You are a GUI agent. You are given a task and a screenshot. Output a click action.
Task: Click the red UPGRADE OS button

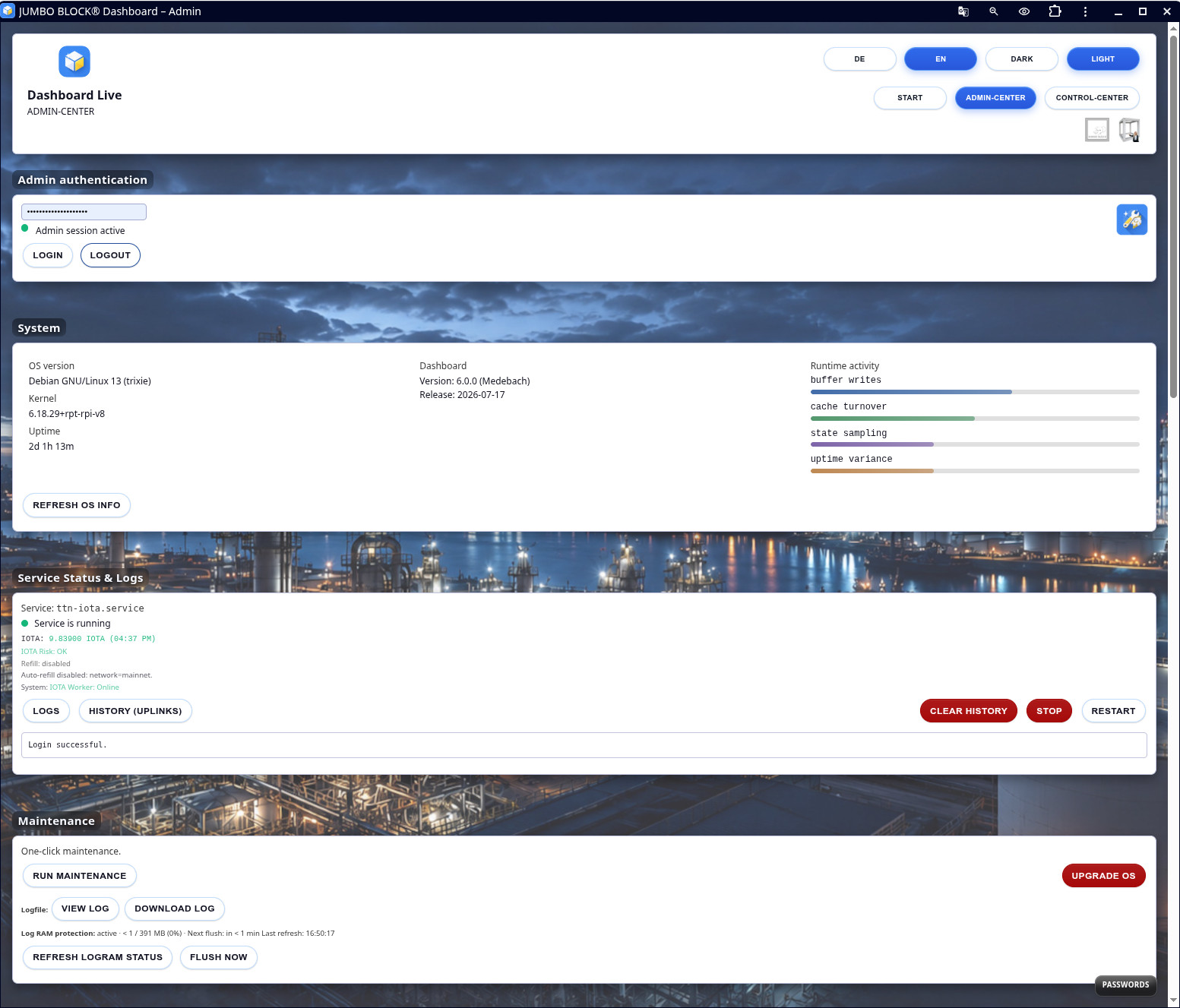coord(1103,876)
